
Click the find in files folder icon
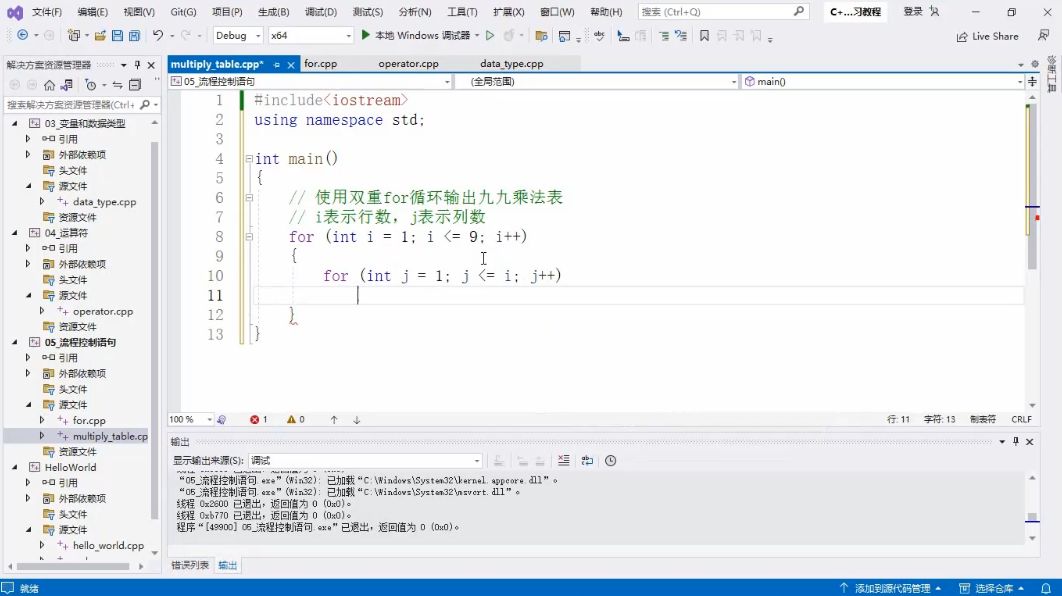pyautogui.click(x=541, y=36)
